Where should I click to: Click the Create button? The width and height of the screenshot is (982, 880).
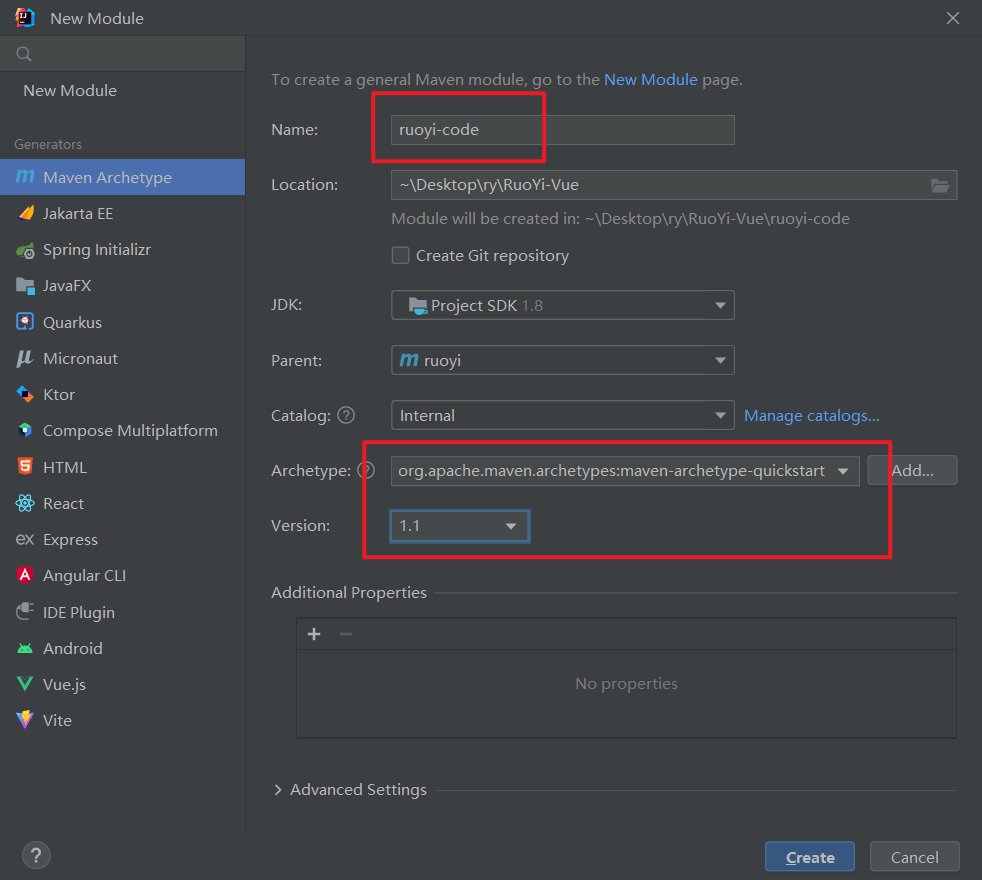(x=810, y=857)
